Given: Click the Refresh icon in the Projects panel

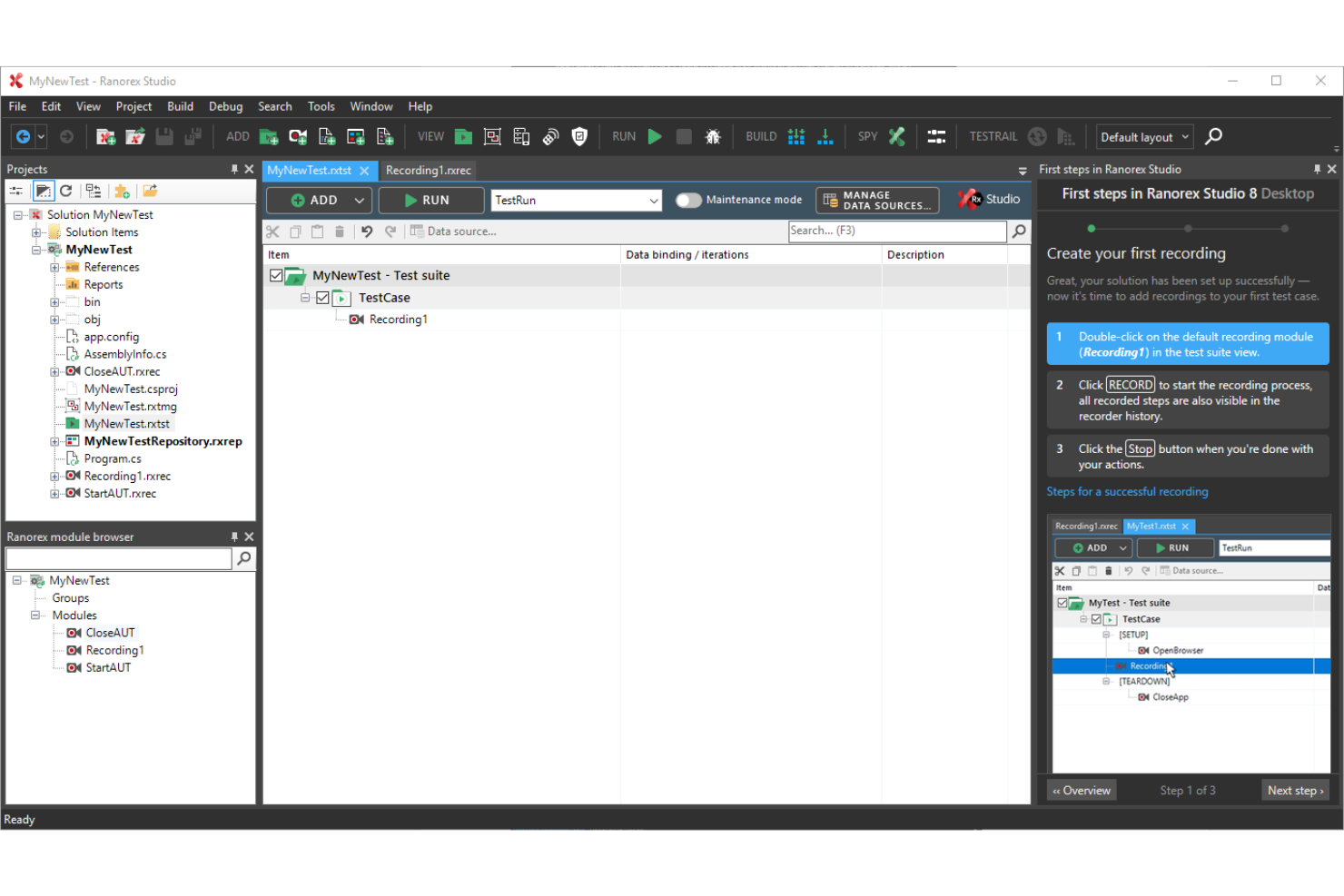Looking at the screenshot, I should tap(66, 191).
